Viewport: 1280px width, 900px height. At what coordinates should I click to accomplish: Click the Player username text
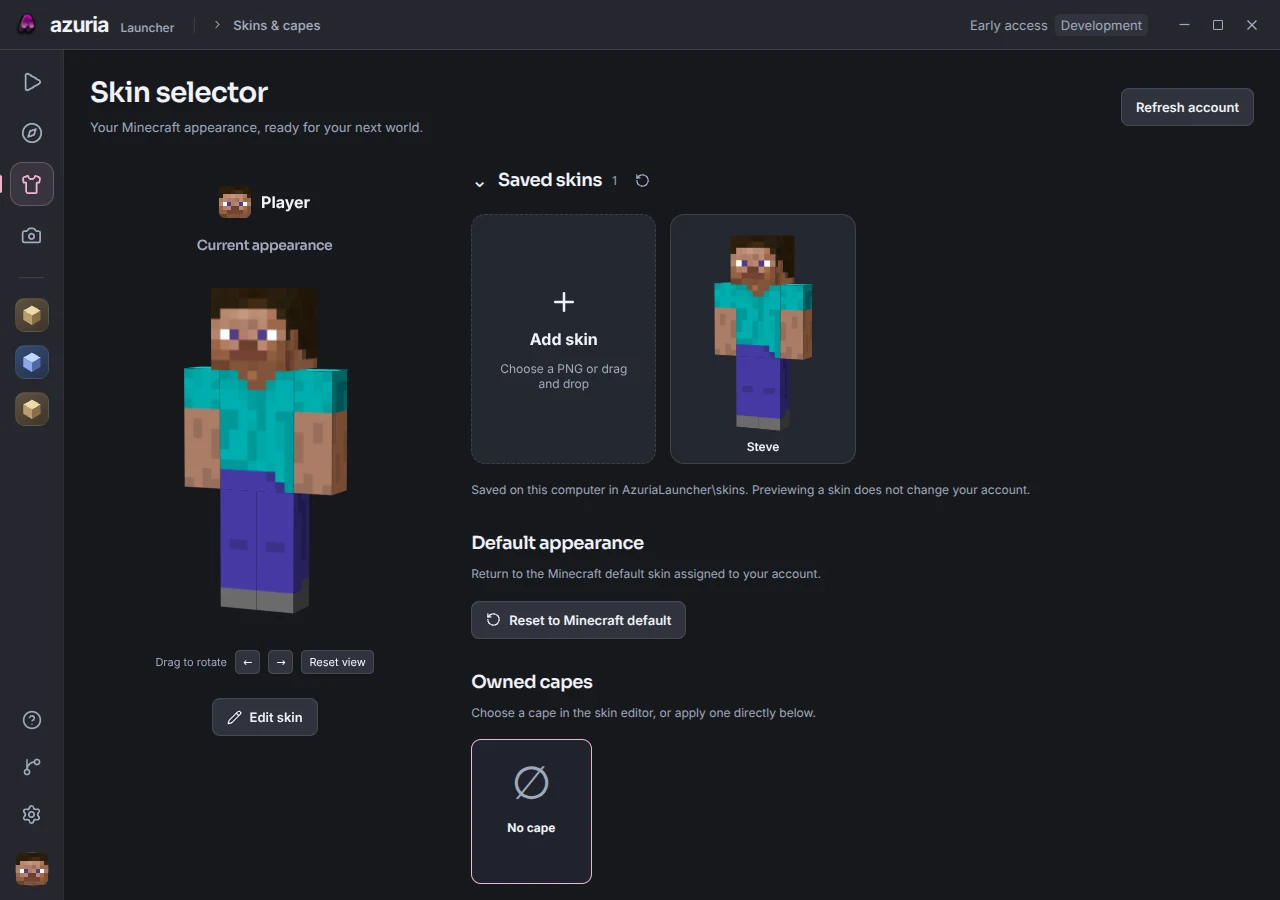coord(285,203)
